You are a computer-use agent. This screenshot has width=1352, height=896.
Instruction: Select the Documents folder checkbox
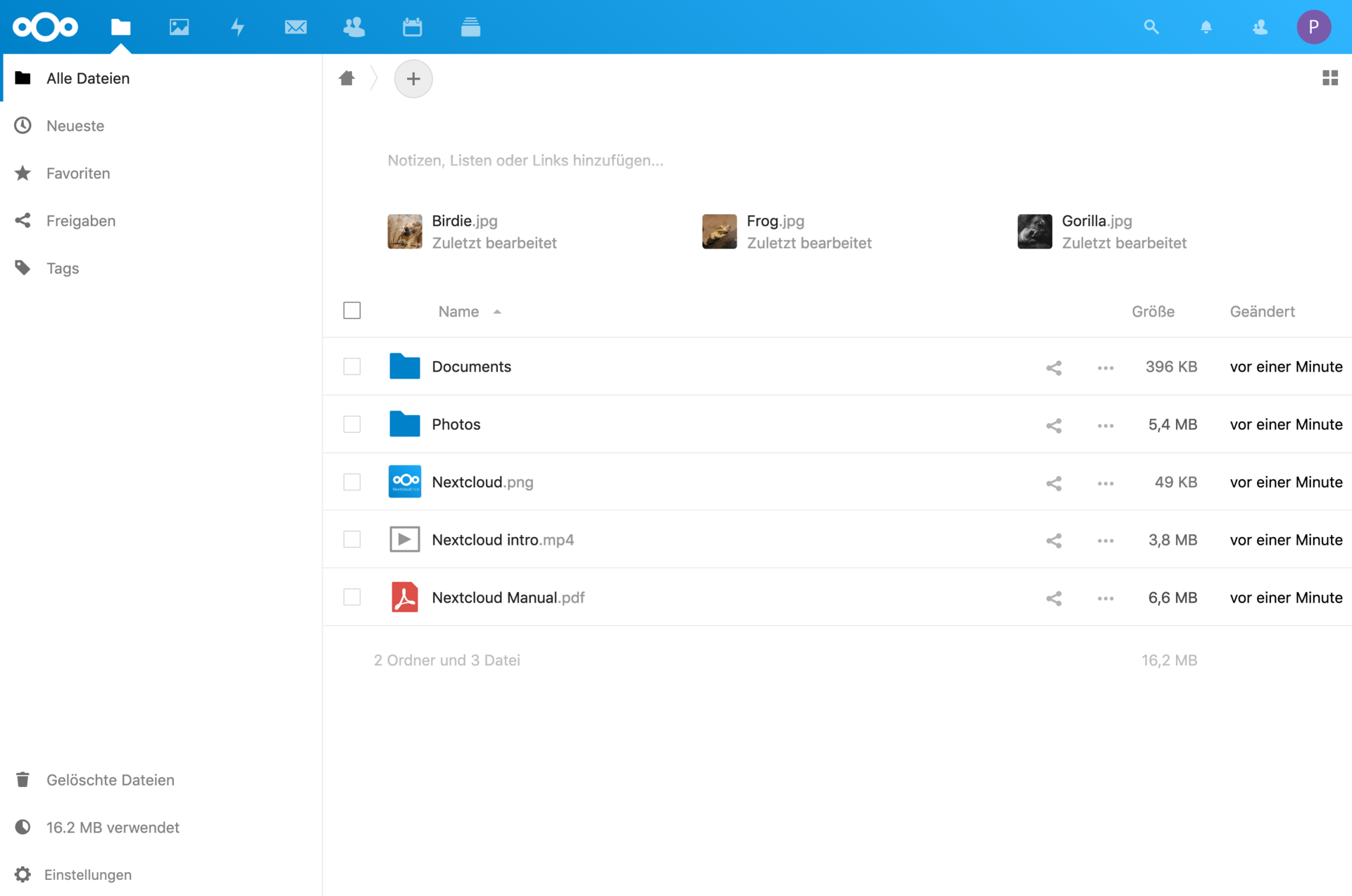(x=352, y=367)
